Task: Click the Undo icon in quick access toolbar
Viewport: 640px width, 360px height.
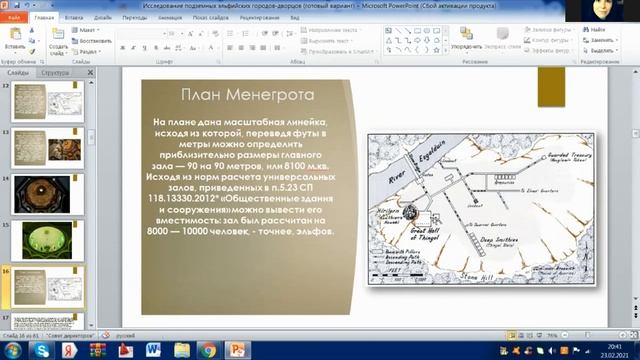Action: point(27,5)
